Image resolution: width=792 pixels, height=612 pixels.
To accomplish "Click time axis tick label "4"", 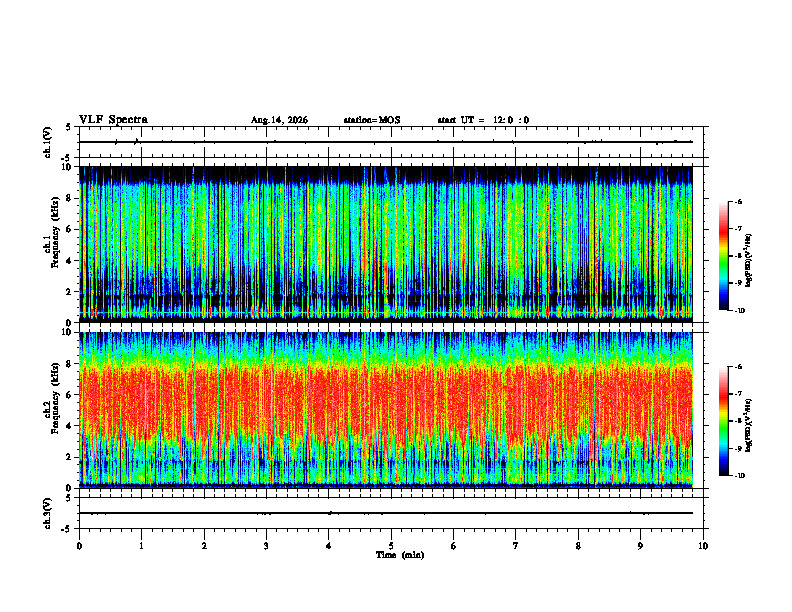I will [x=329, y=545].
